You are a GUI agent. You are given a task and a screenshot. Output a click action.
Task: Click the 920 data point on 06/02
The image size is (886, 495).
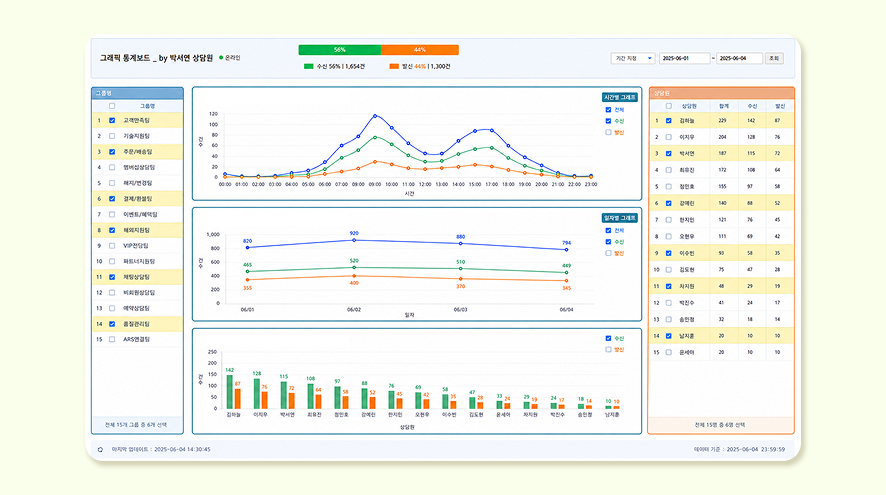coord(354,240)
